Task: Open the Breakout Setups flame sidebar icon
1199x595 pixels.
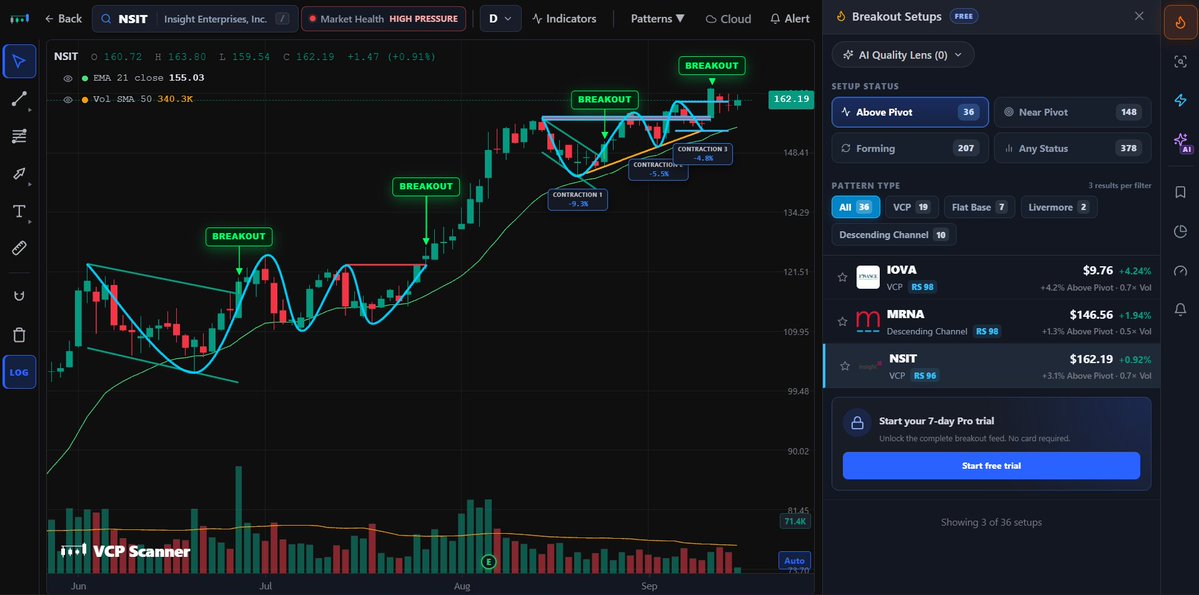Action: tap(1180, 22)
